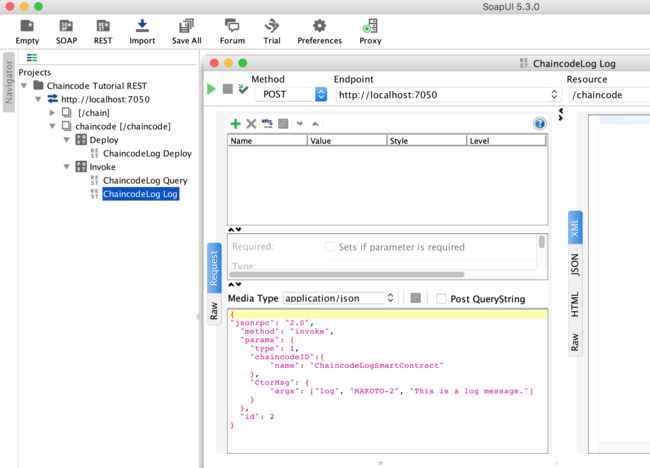Open the Method POST dropdown
This screenshot has height=468, width=650.
(x=291, y=95)
